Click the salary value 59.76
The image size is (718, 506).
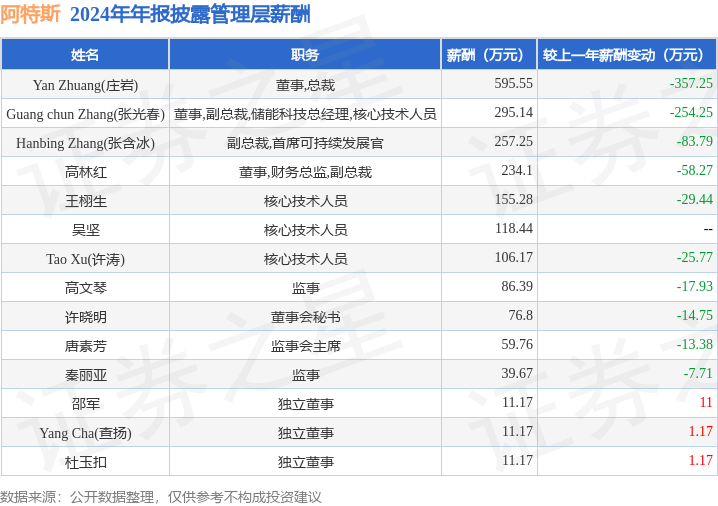(517, 344)
